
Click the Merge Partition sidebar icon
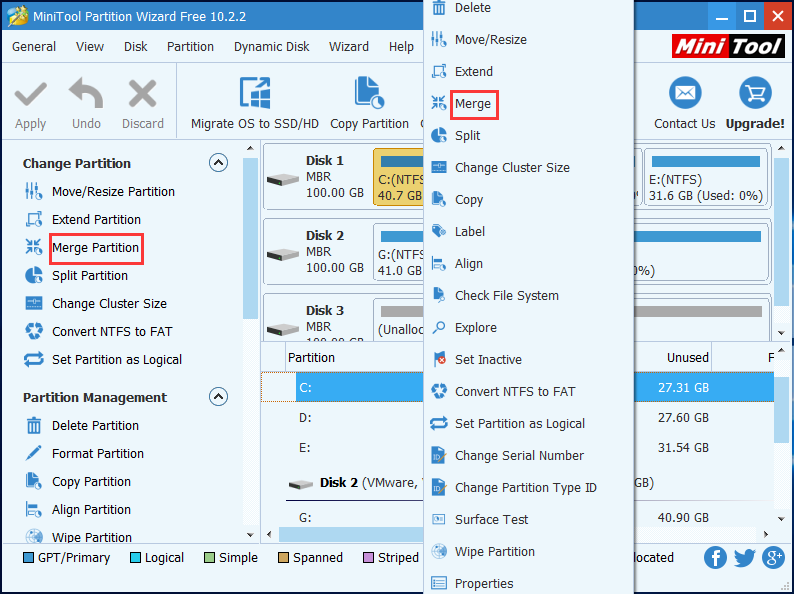[x=34, y=247]
